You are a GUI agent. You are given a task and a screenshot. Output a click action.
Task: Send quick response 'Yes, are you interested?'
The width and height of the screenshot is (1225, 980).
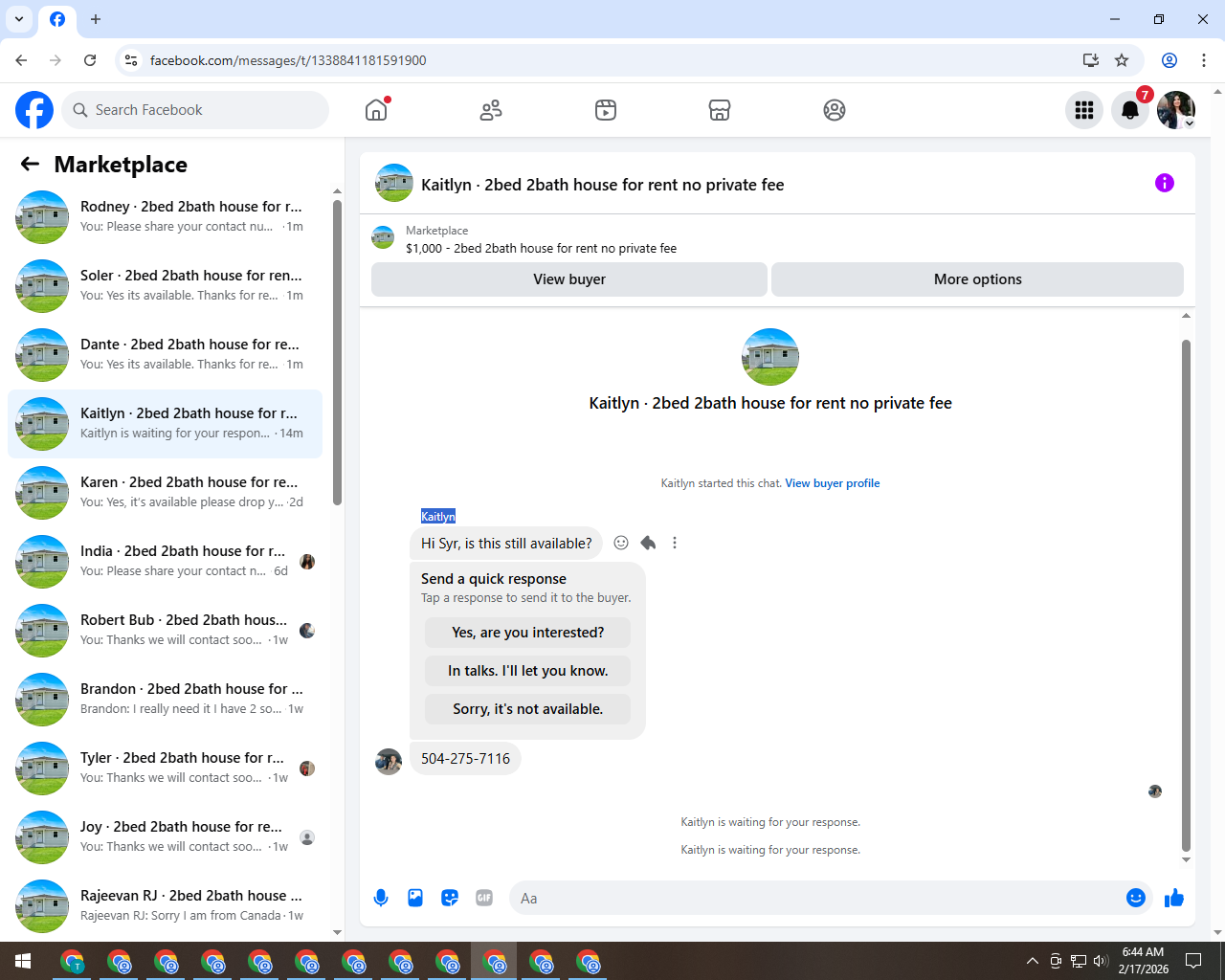(527, 633)
